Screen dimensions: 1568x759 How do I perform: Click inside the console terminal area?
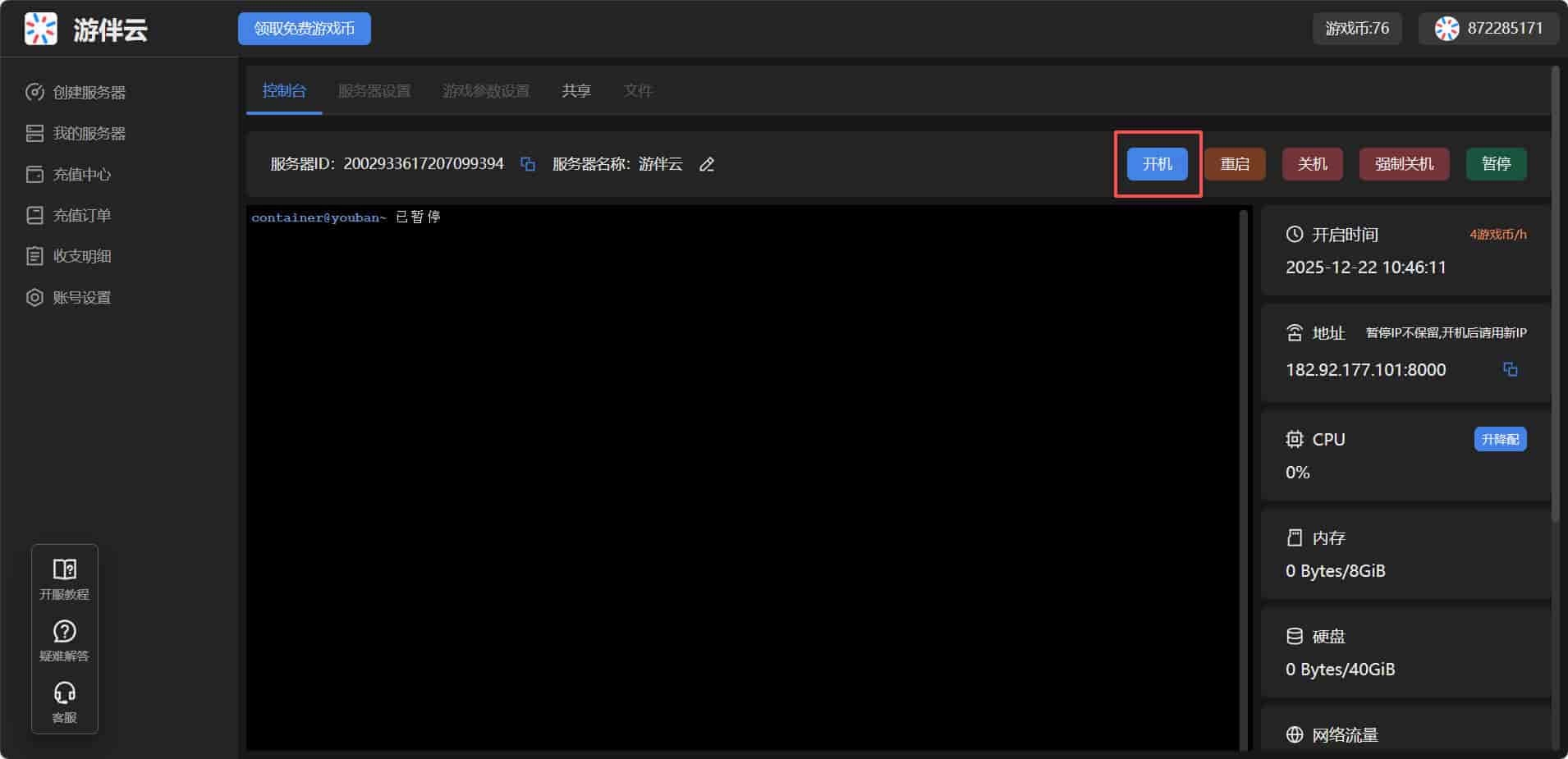coord(743,476)
